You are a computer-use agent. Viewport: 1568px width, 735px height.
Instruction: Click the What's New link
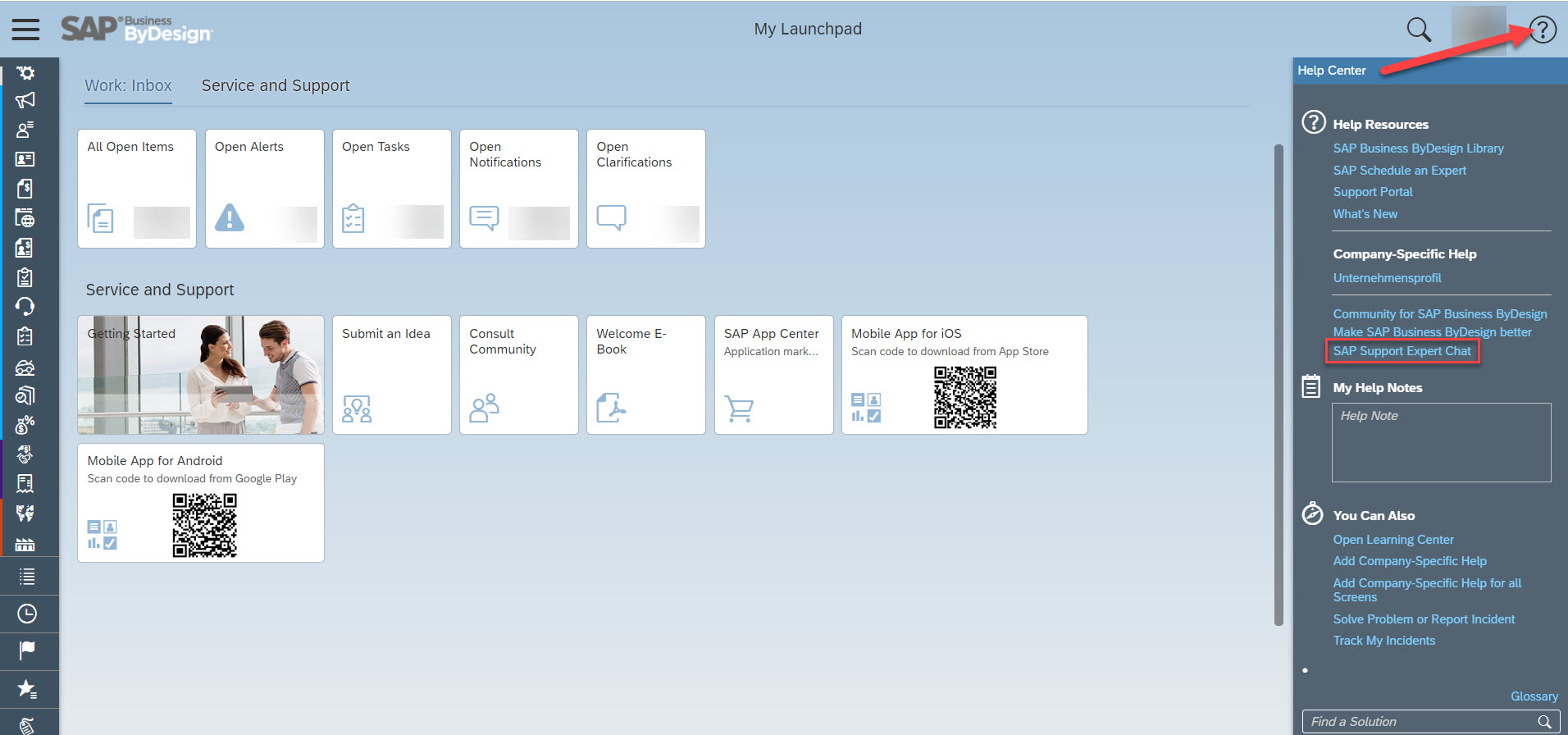coord(1365,214)
